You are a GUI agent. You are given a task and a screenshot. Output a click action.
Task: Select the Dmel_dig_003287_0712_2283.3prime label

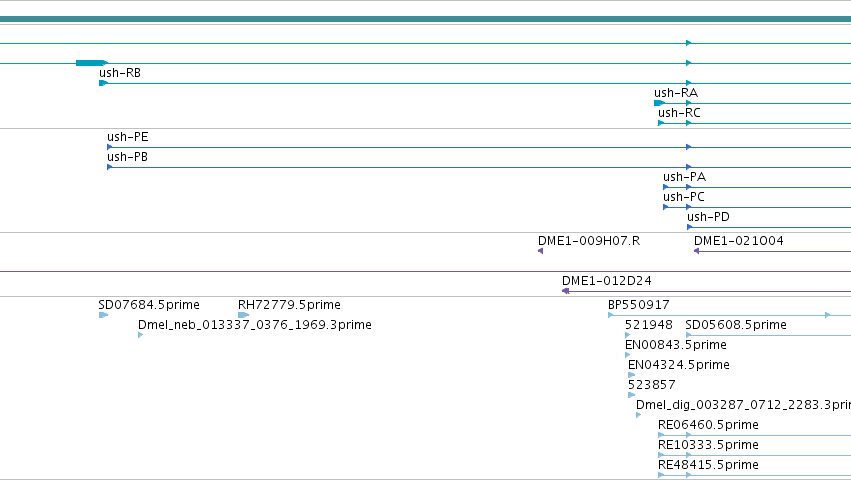[x=743, y=406]
